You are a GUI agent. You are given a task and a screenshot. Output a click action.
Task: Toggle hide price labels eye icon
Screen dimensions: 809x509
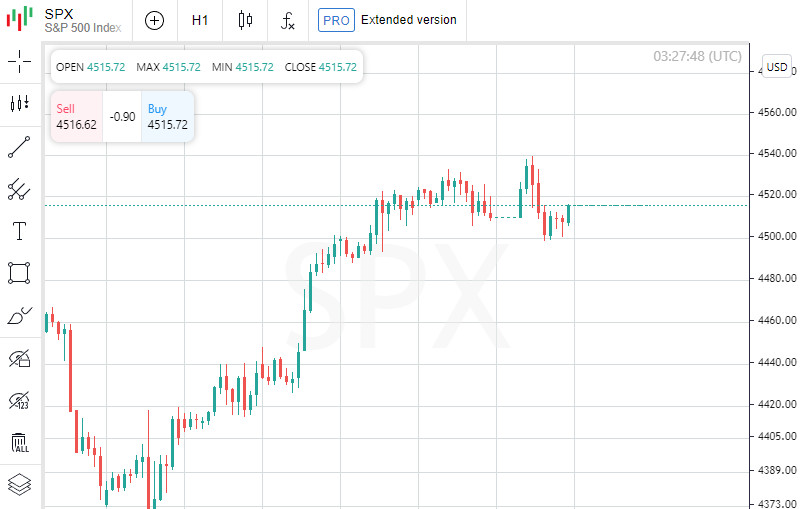click(x=19, y=401)
